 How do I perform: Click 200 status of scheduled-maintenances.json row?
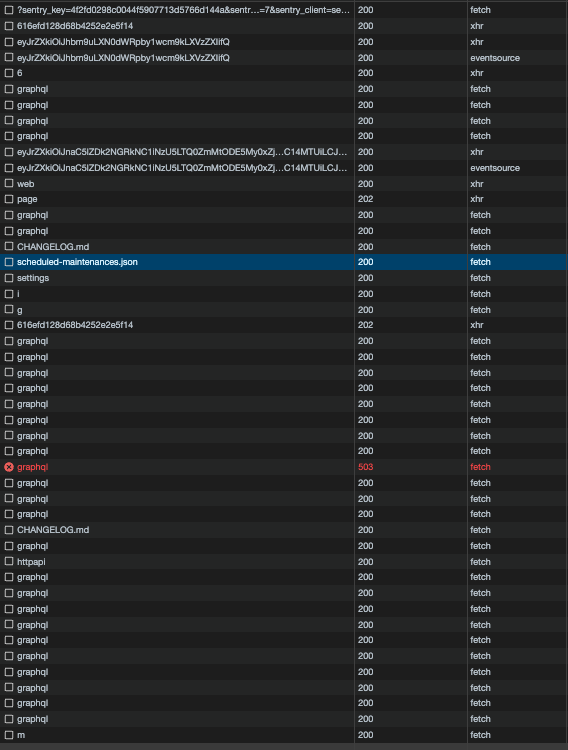click(x=366, y=262)
